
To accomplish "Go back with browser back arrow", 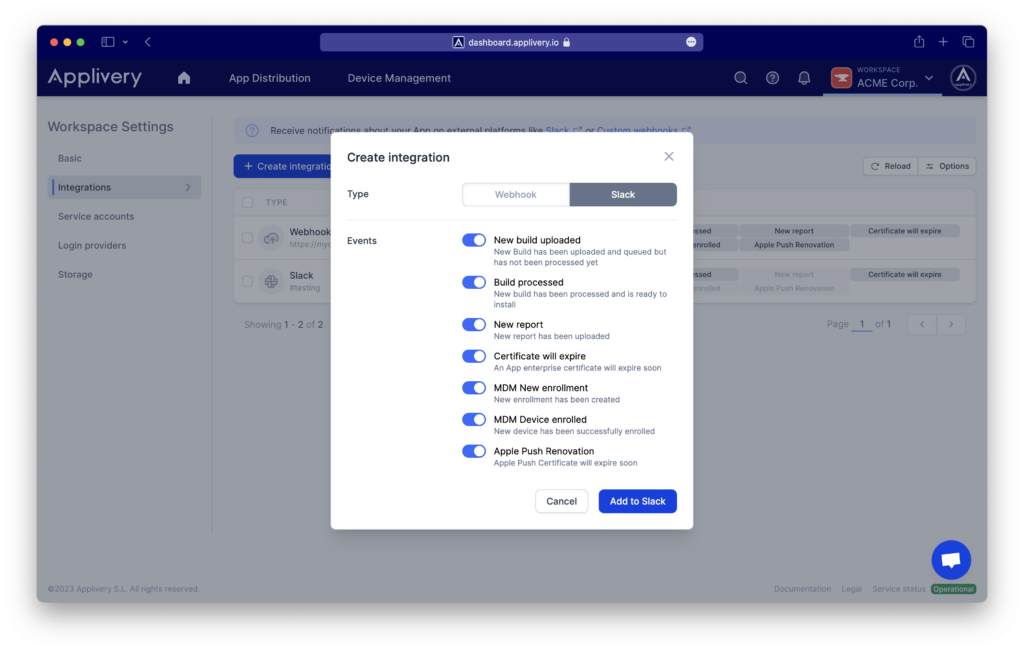I will 148,42.
